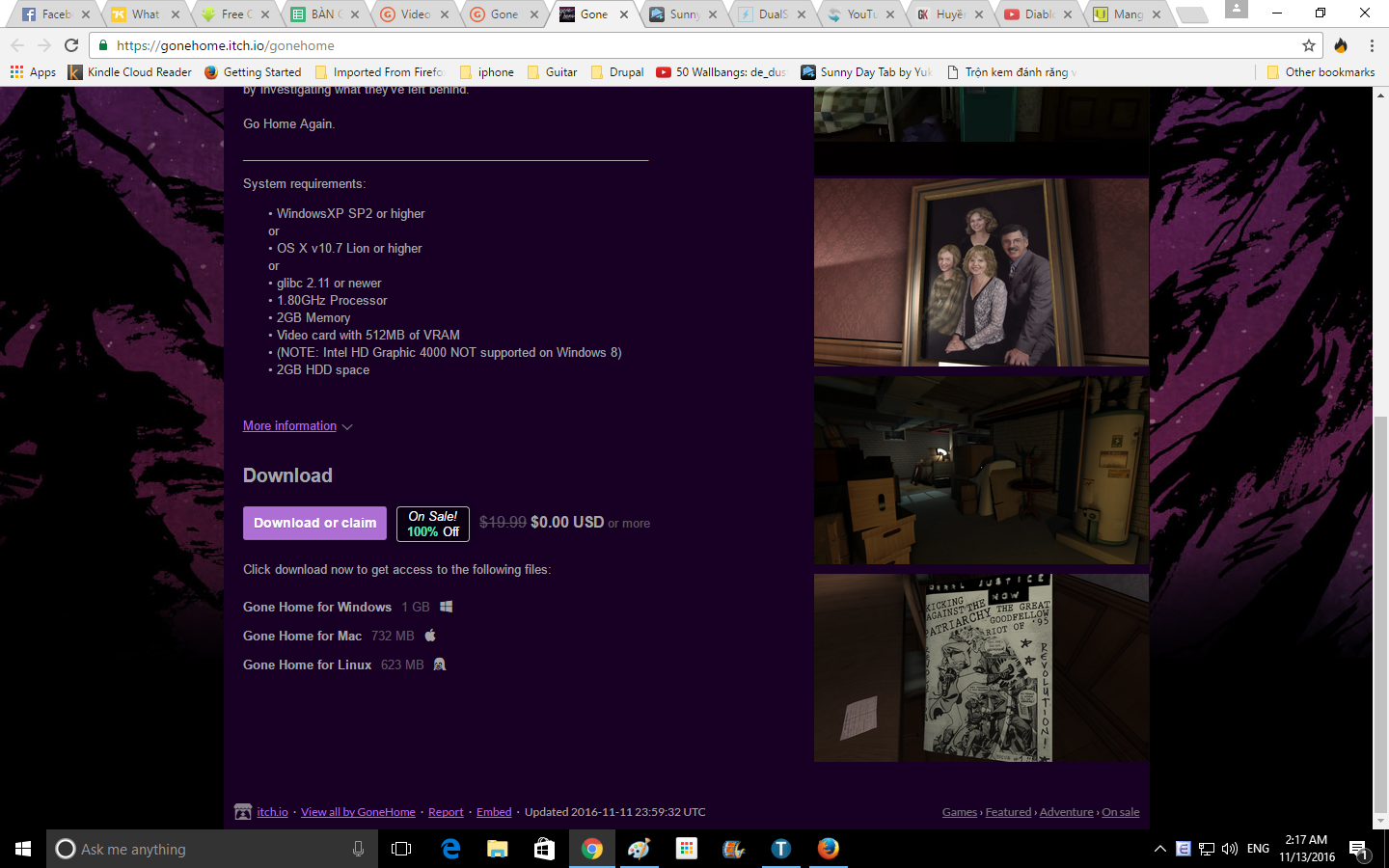Open the Apps grid in bookmarks bar
Image resolution: width=1389 pixels, height=868 pixels.
coord(33,72)
